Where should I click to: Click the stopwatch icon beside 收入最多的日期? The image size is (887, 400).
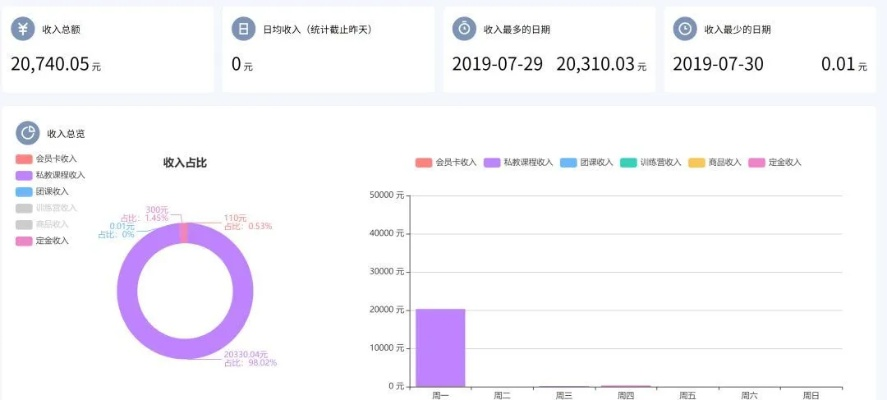[x=464, y=29]
